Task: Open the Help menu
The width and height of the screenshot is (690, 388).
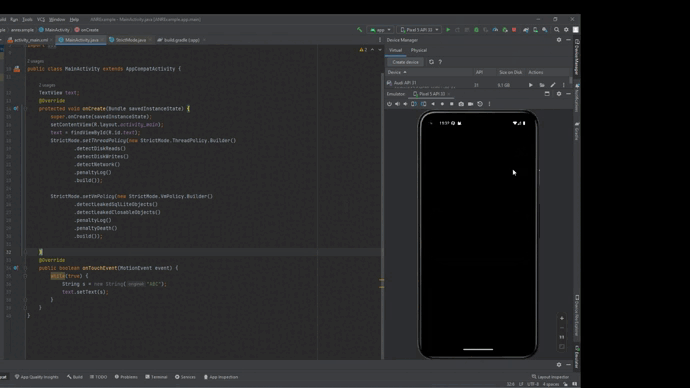Action: 74,19
